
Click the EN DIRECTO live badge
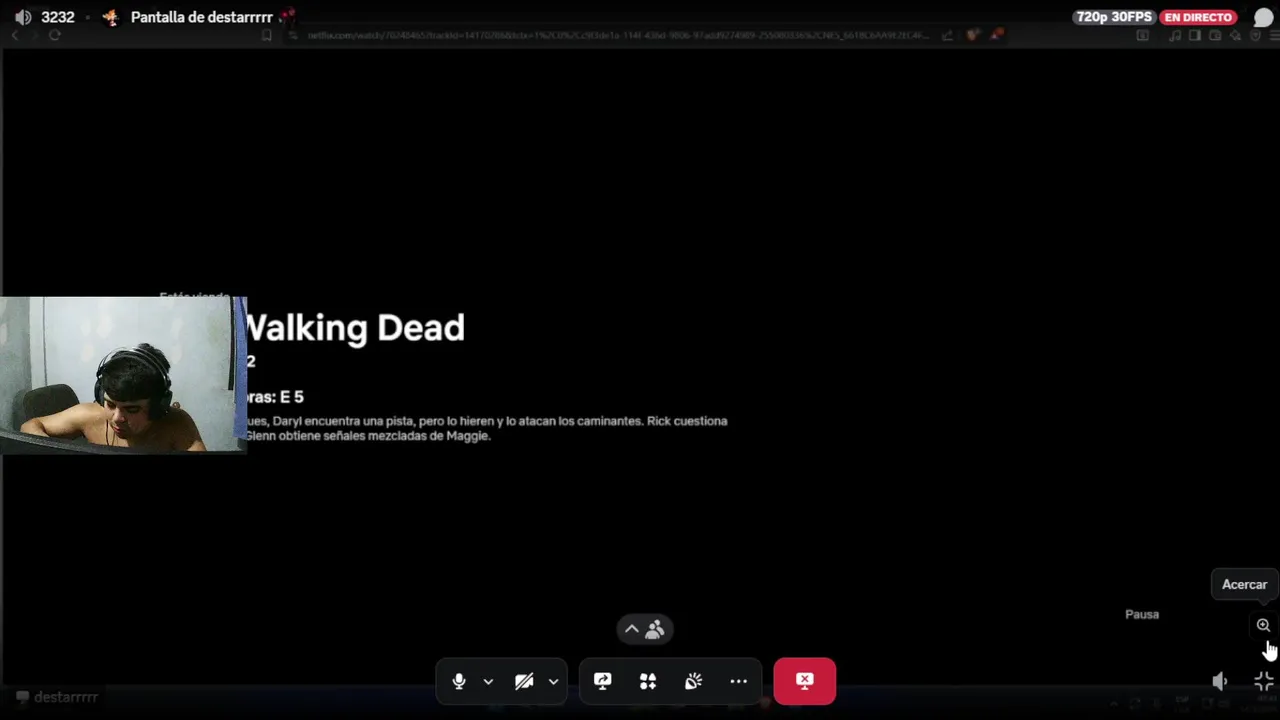(1199, 17)
